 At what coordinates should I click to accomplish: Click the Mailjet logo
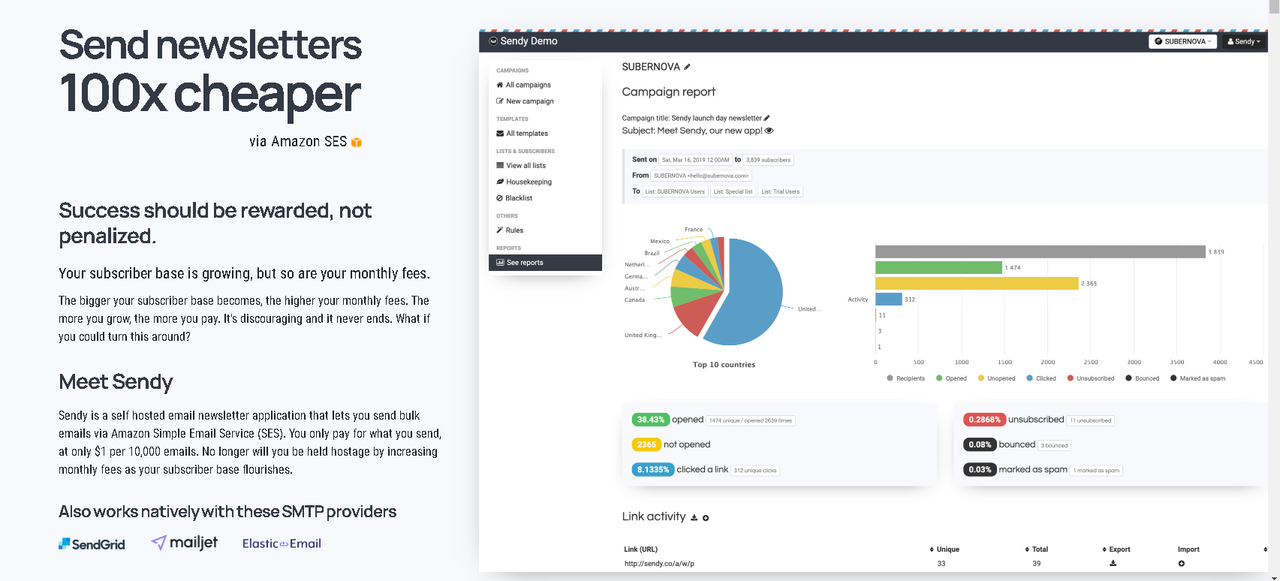186,543
